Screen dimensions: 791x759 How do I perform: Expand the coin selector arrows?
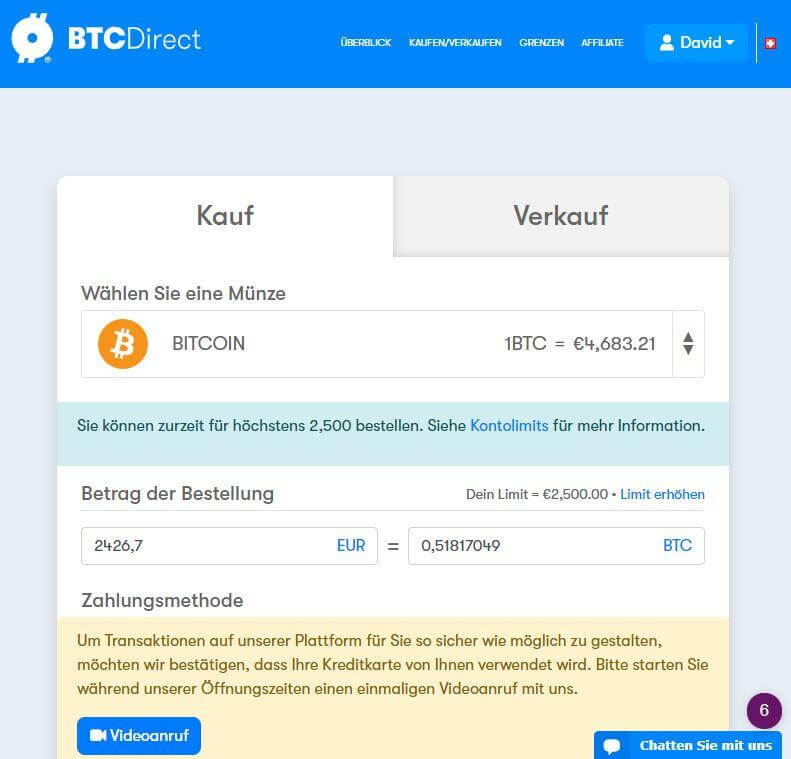coord(688,344)
